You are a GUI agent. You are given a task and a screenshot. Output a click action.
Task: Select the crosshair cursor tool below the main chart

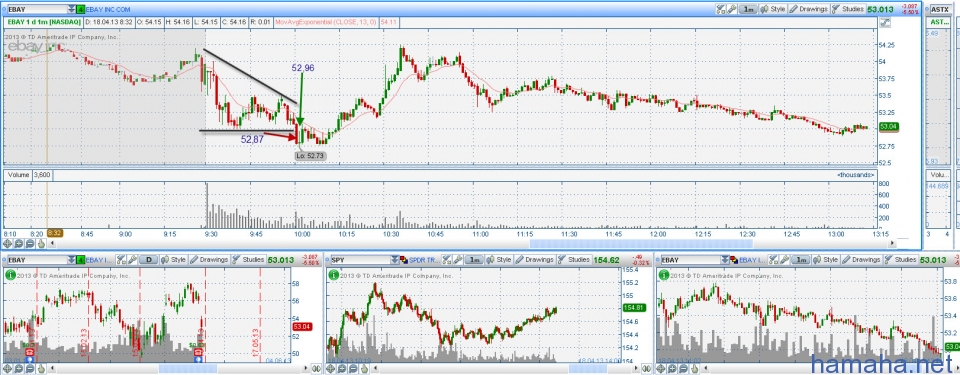pyautogui.click(x=7, y=243)
